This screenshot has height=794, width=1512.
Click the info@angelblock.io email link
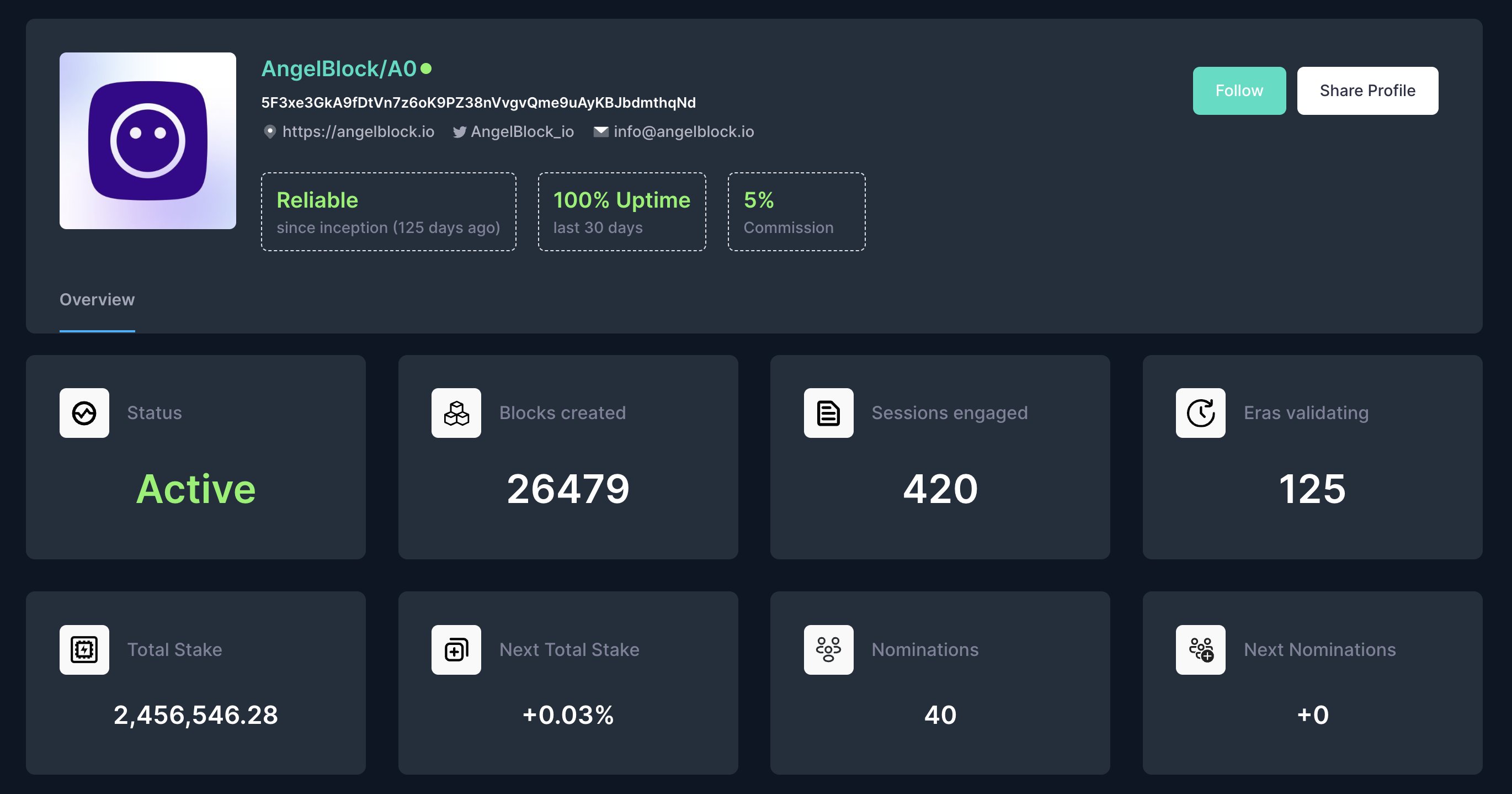click(x=684, y=131)
